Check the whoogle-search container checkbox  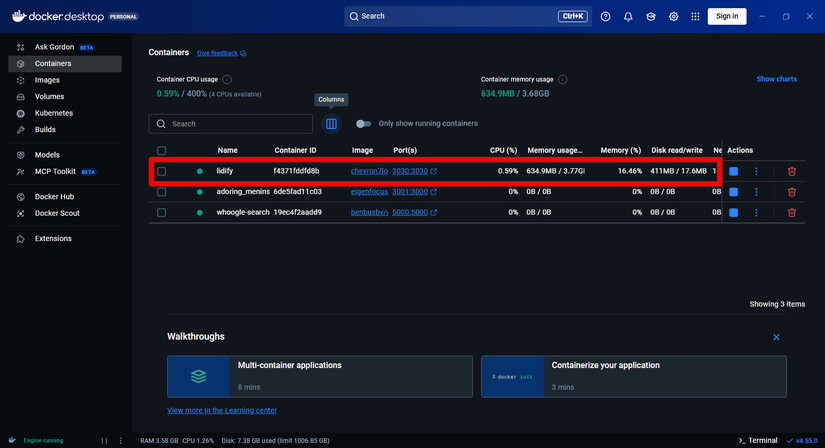[162, 213]
